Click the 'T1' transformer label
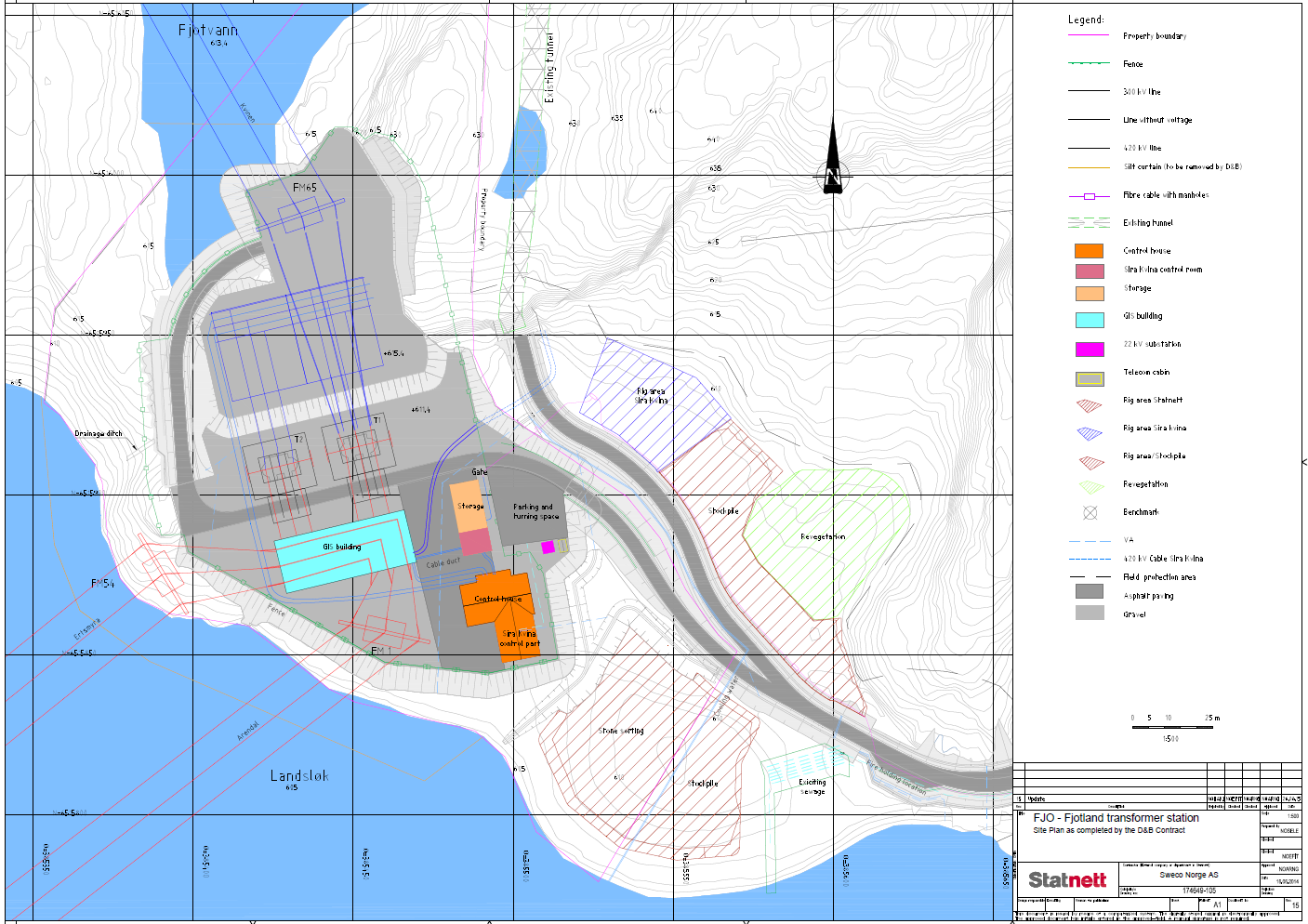This screenshot has width=1308, height=924. pos(377,420)
